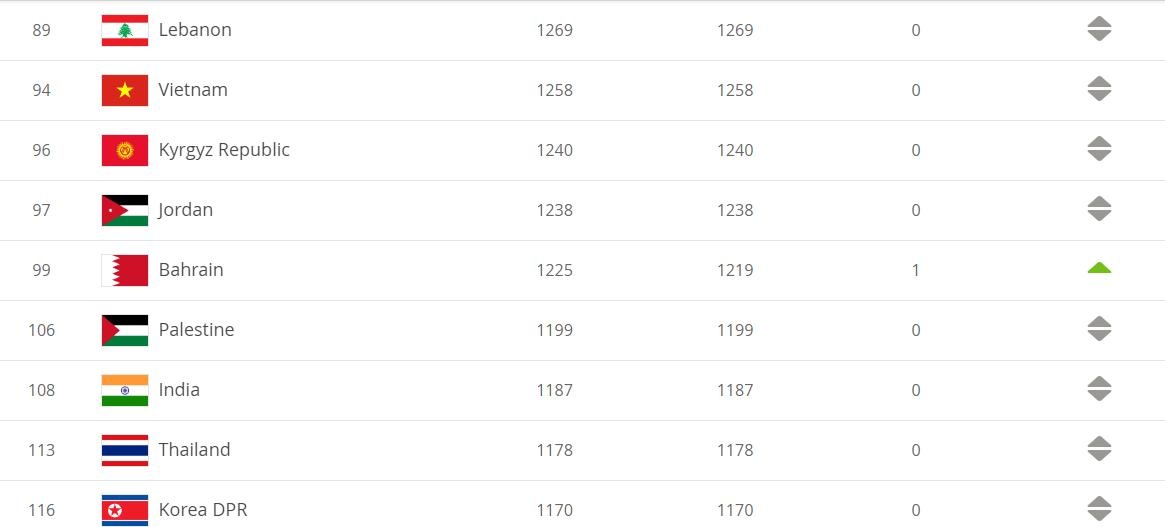The height and width of the screenshot is (527, 1165).
Task: Click the Thailand flag icon
Action: [x=125, y=450]
